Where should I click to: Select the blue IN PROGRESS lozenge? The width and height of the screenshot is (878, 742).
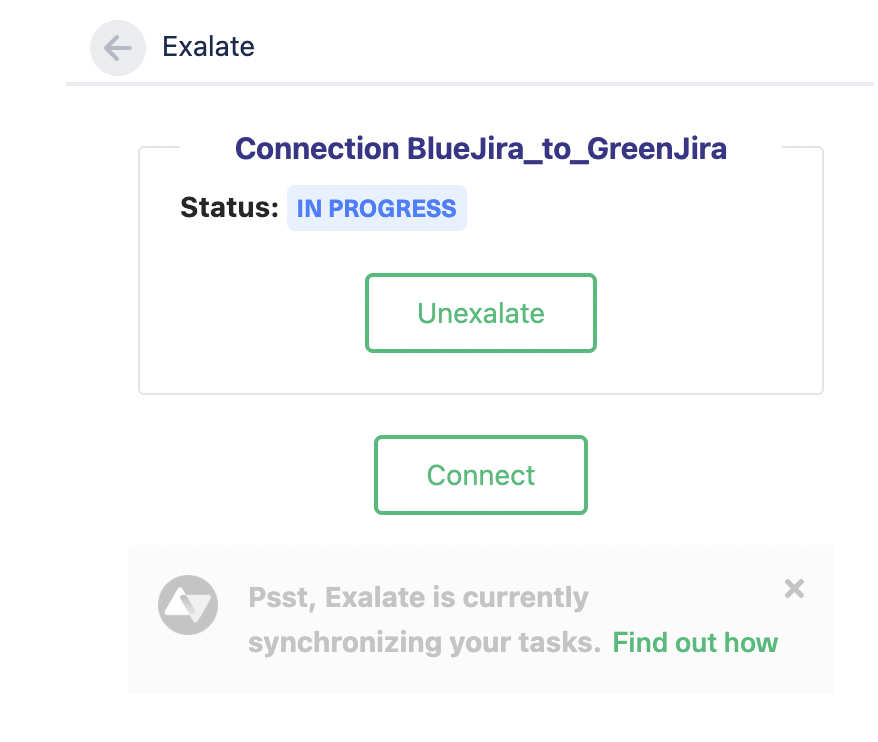click(x=376, y=208)
